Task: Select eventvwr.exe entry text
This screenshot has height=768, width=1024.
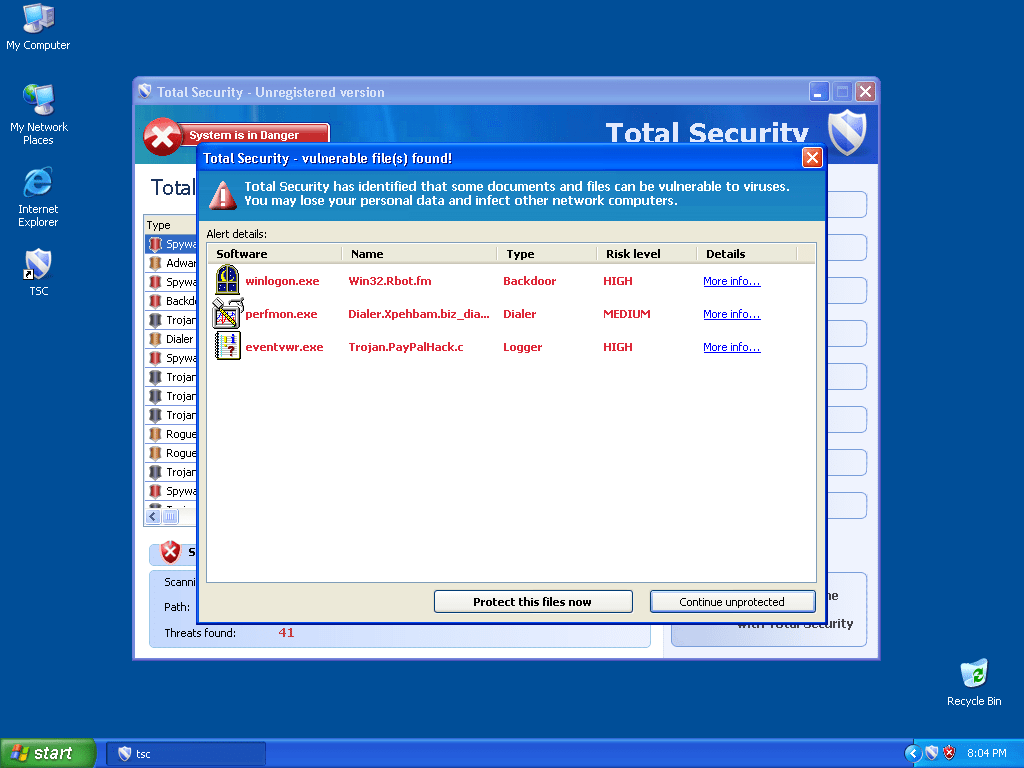Action: pos(284,347)
